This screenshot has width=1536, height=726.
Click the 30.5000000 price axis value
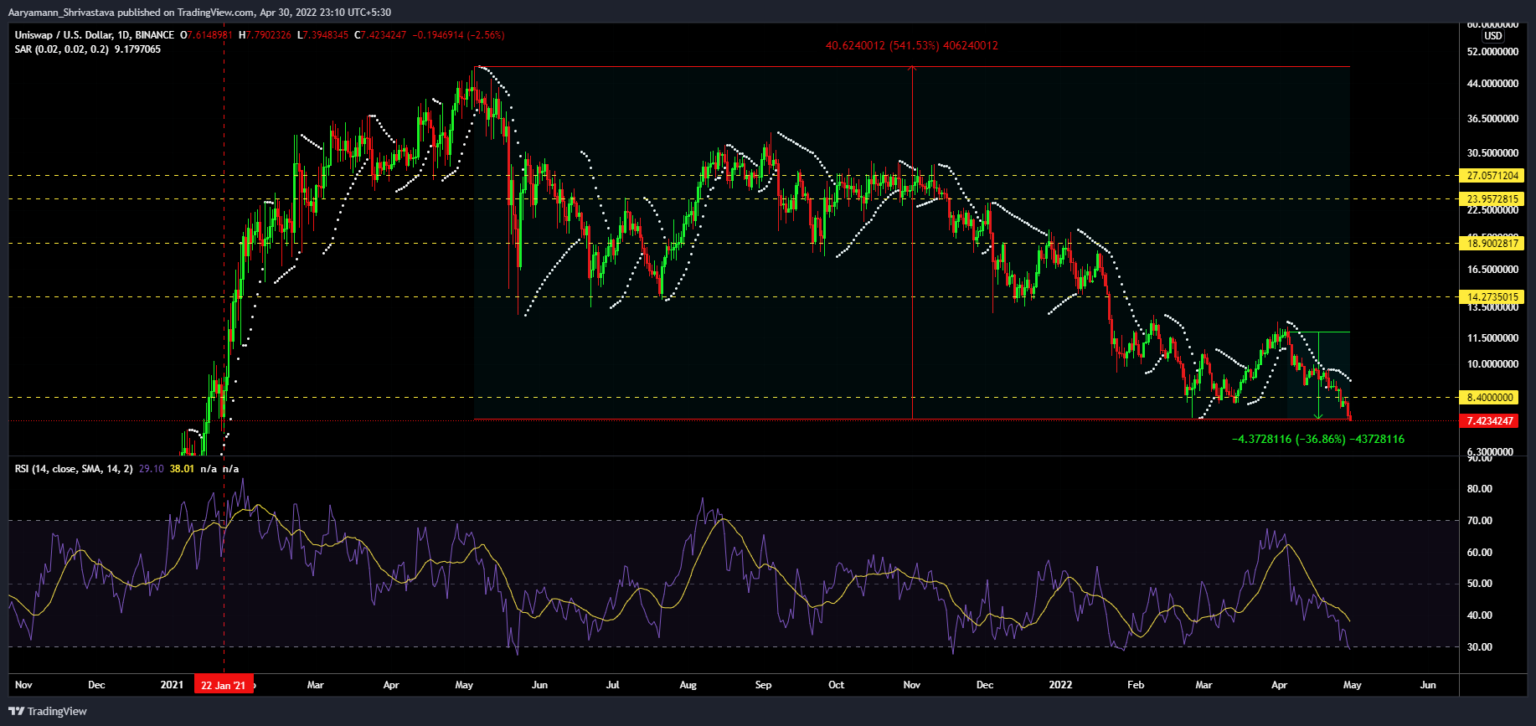(x=1491, y=153)
